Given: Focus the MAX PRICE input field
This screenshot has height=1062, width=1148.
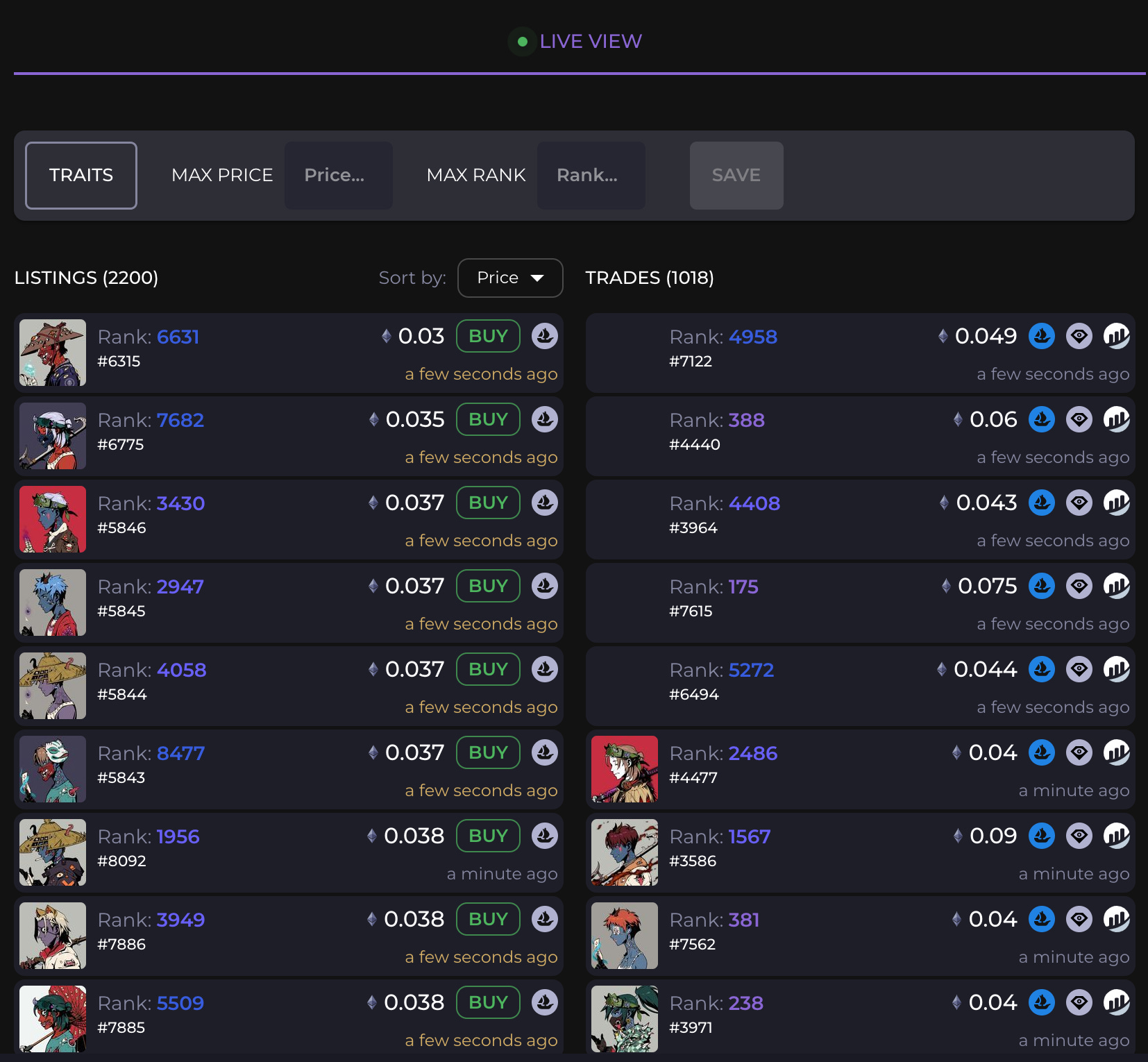Looking at the screenshot, I should pos(339,176).
